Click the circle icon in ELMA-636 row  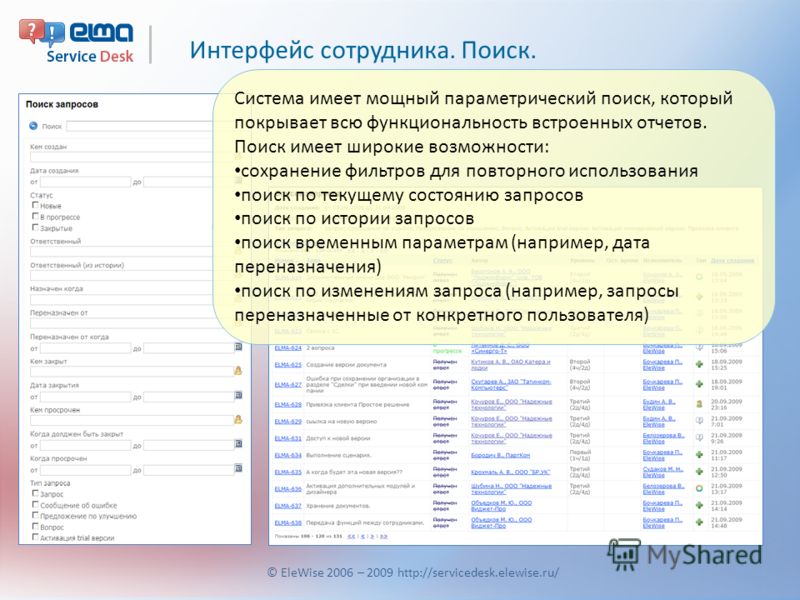699,488
